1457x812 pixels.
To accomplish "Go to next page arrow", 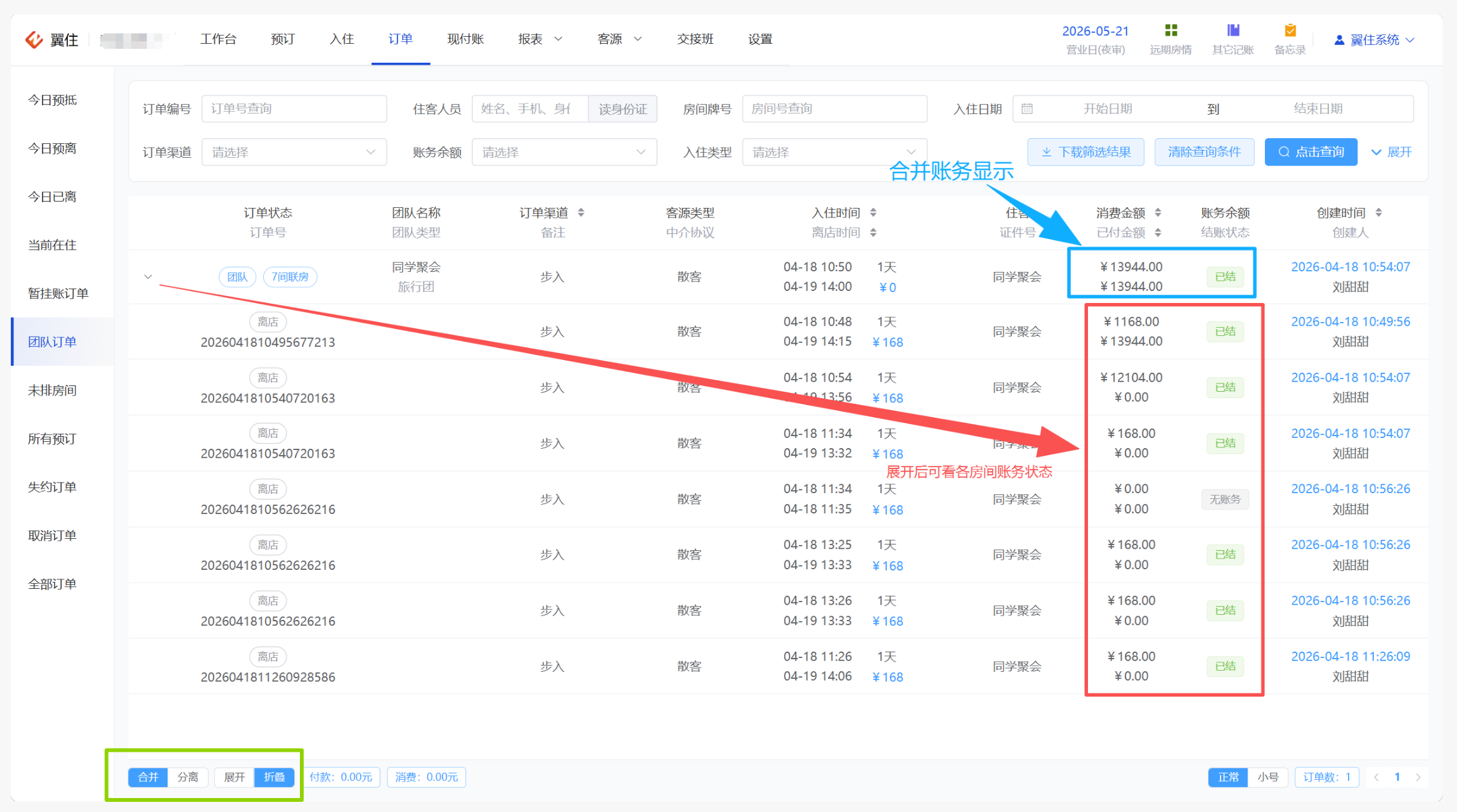I will pyautogui.click(x=1418, y=777).
